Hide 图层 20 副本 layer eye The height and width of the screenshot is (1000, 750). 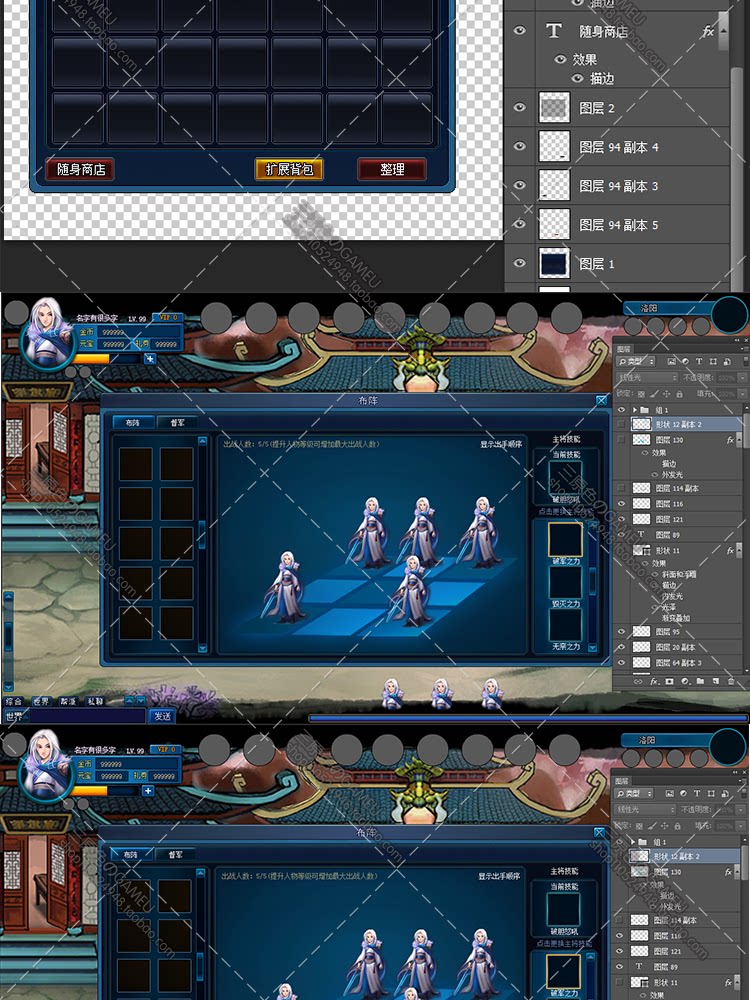(x=621, y=647)
